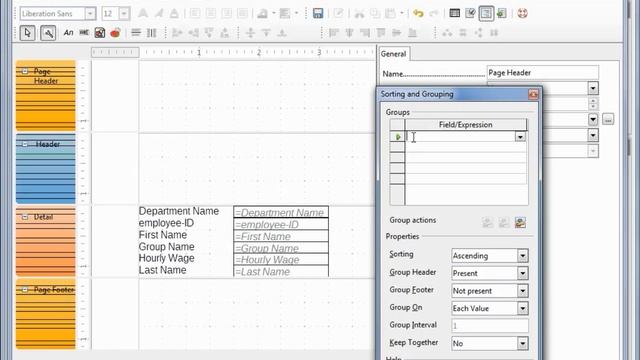Screen dimensions: 640x360
Task: Insert a label field tool
Action: [x=68, y=33]
